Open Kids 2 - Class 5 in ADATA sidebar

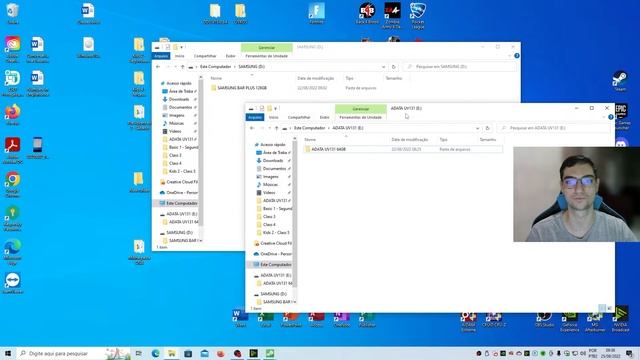pos(276,233)
